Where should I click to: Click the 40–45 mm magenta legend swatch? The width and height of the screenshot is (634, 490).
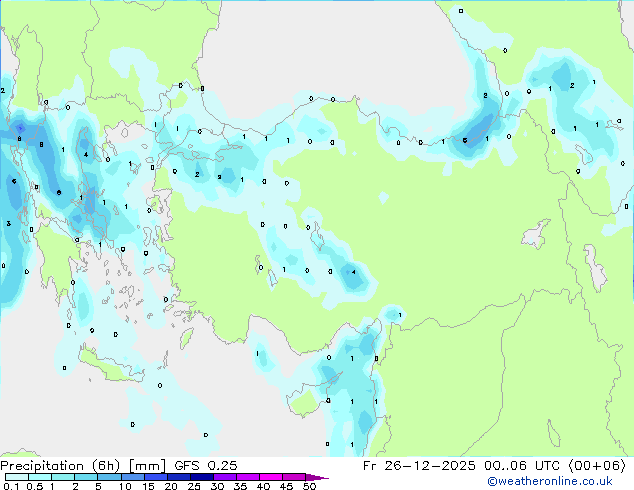click(x=271, y=477)
